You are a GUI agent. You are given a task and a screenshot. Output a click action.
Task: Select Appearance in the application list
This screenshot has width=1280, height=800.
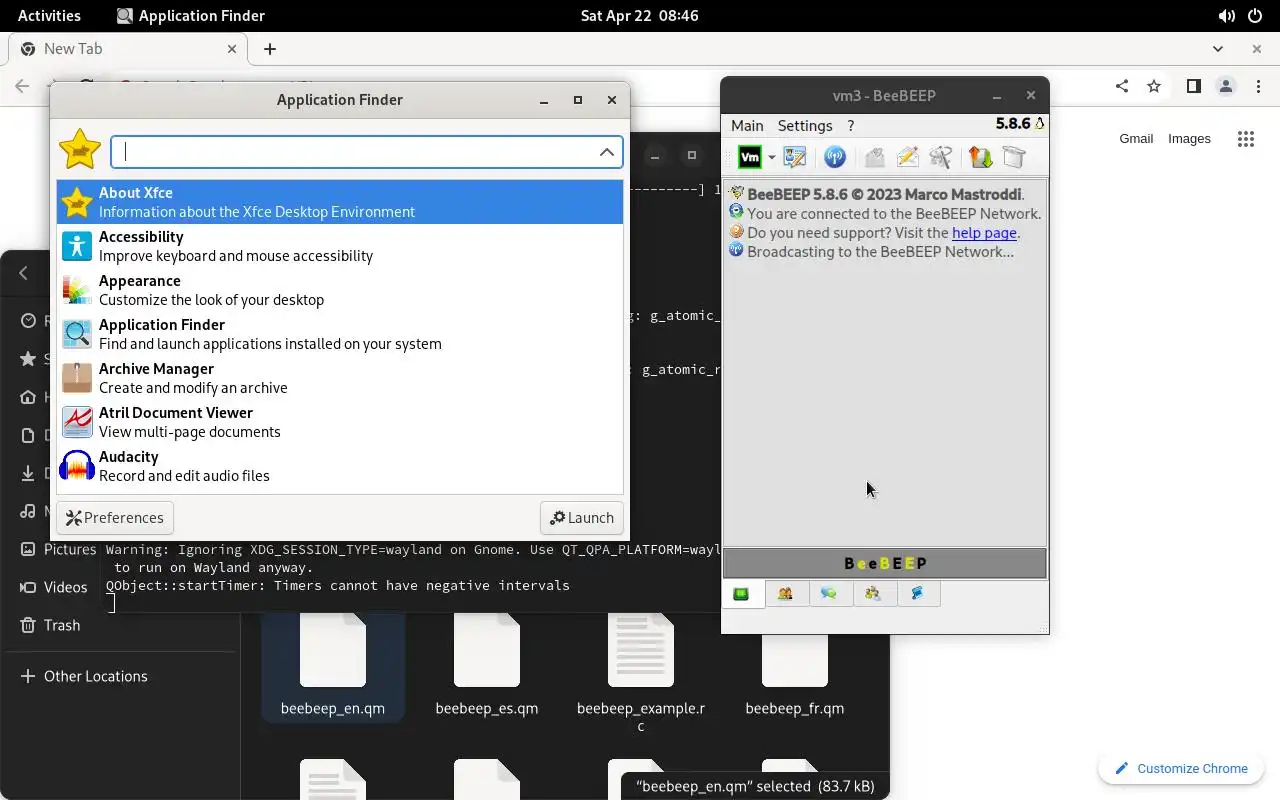[340, 290]
